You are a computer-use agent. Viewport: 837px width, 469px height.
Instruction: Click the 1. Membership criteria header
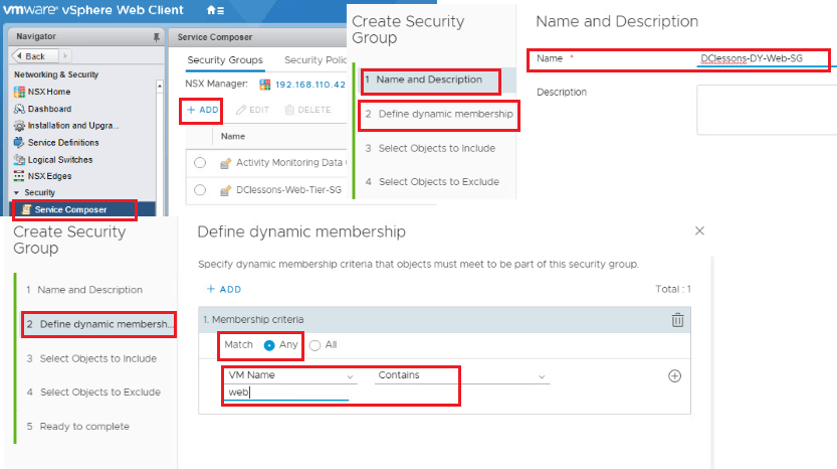click(x=444, y=320)
